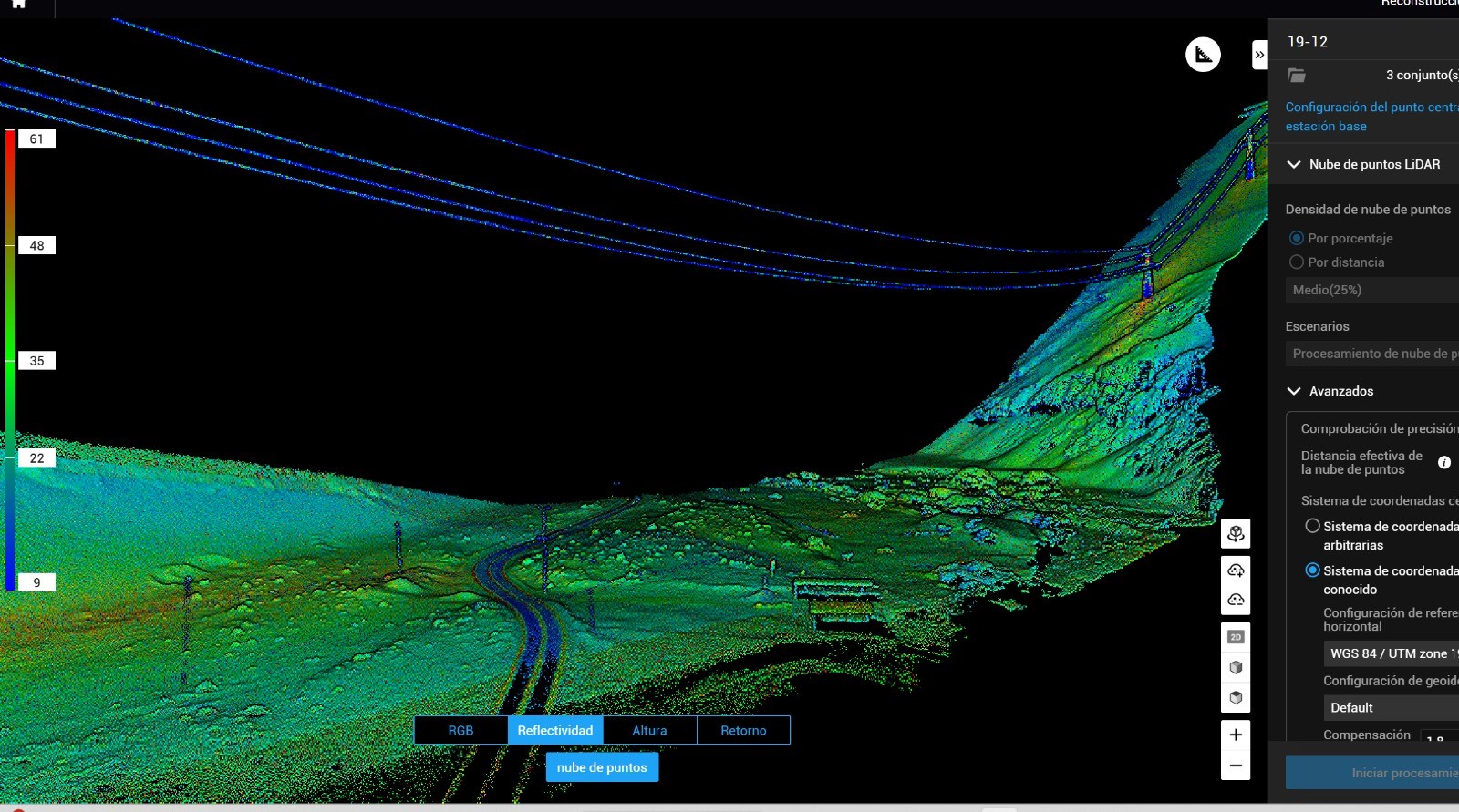Activate the measurement ruler tool
The width and height of the screenshot is (1459, 812).
pyautogui.click(x=1203, y=55)
